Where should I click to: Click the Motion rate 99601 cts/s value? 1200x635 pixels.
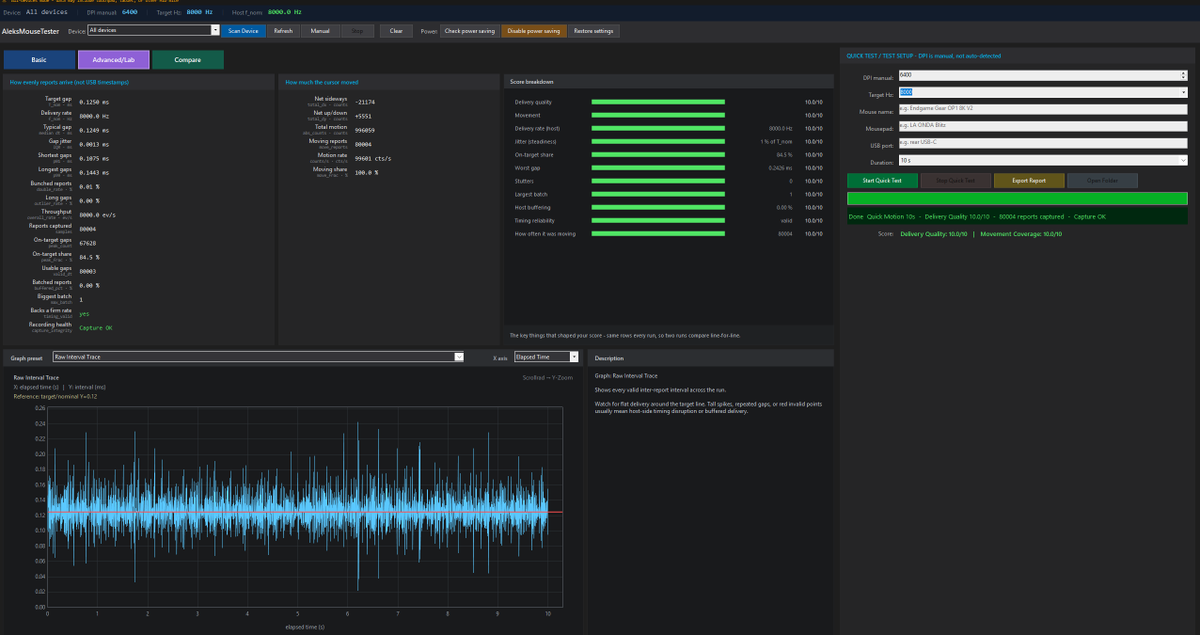(371, 158)
